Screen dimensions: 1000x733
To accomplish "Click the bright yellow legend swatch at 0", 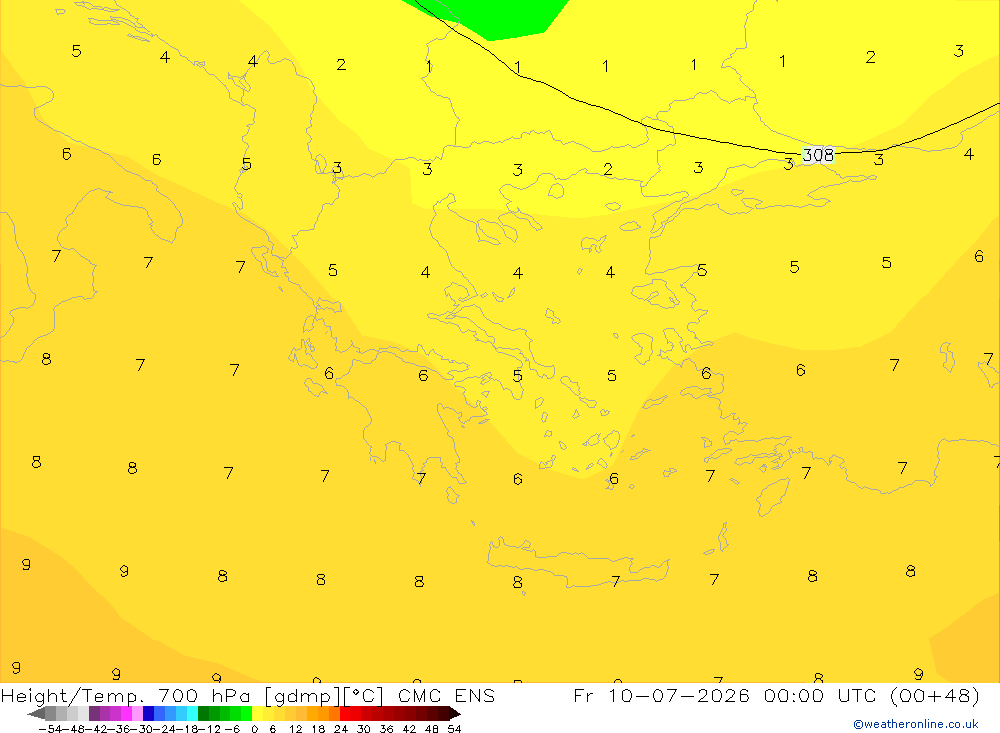I will 258,714.
